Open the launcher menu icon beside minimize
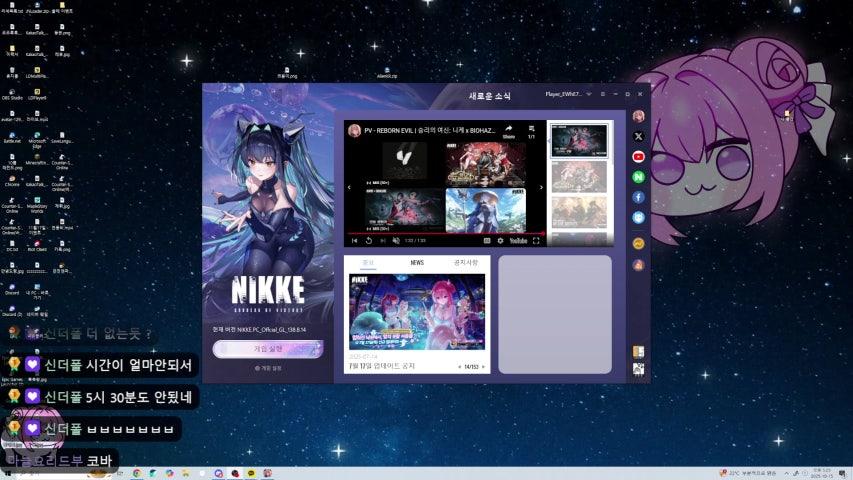This screenshot has width=853, height=480. point(603,94)
